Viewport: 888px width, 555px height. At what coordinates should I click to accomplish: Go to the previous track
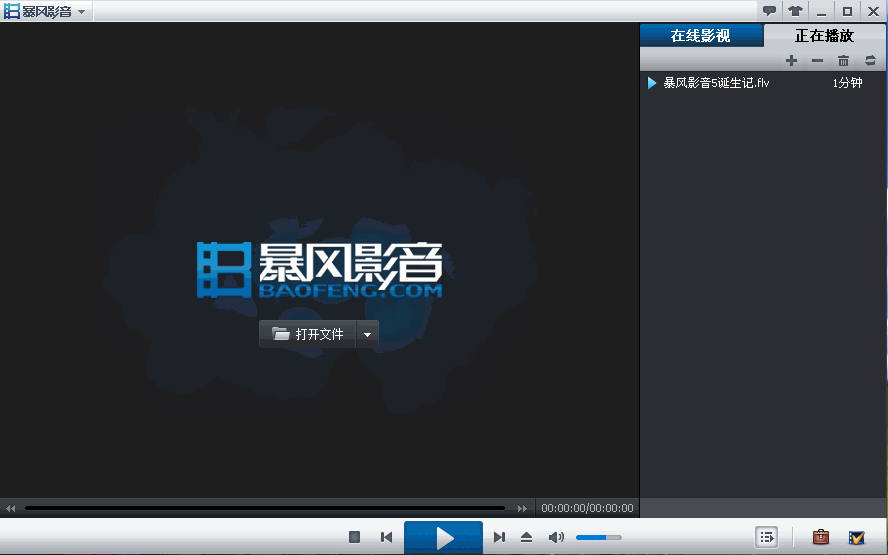point(386,537)
